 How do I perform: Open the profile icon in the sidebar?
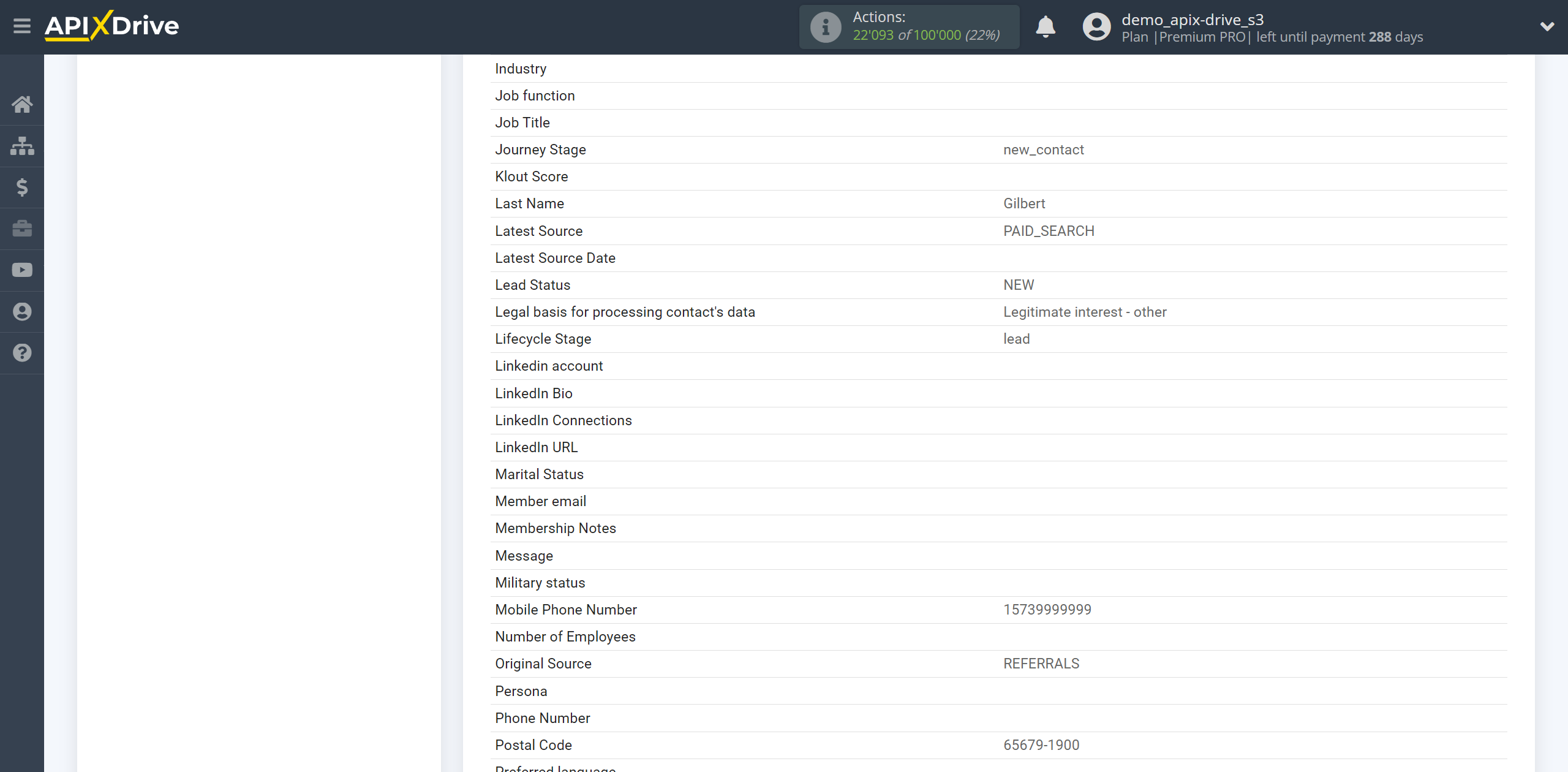(22, 311)
